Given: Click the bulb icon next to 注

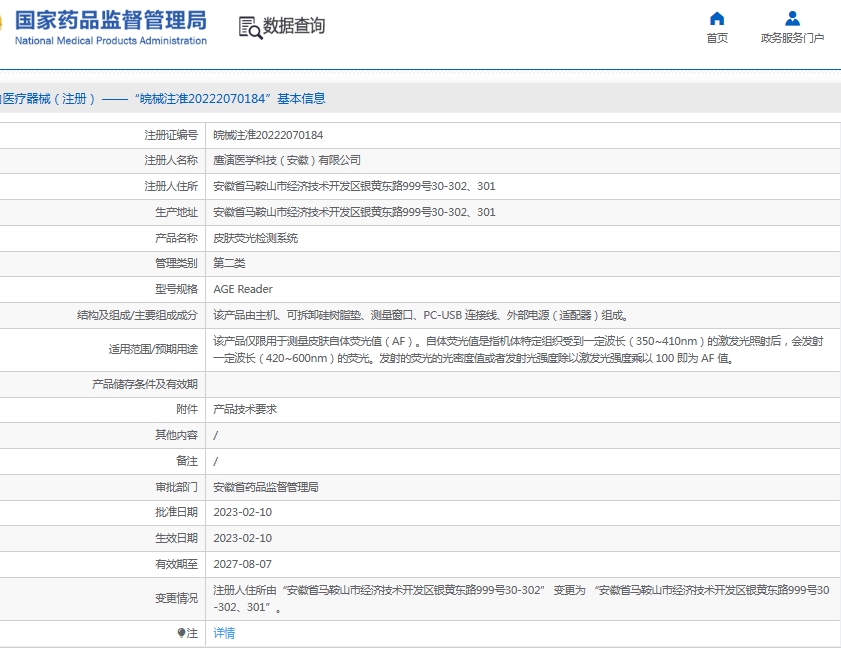Looking at the screenshot, I should click(x=181, y=633).
